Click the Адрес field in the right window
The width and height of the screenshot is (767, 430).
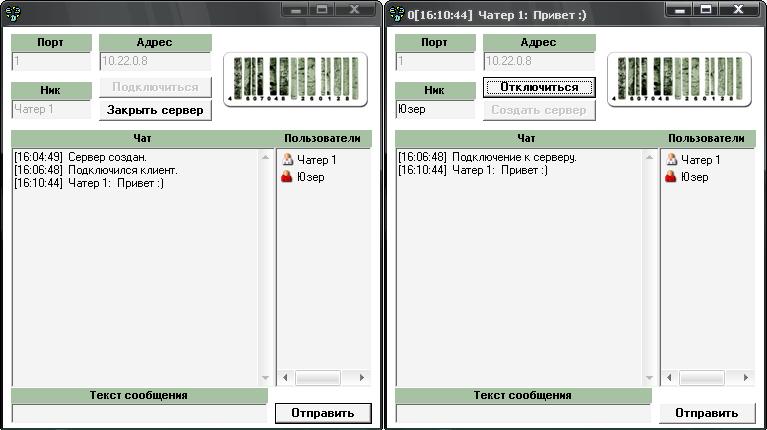click(x=539, y=61)
